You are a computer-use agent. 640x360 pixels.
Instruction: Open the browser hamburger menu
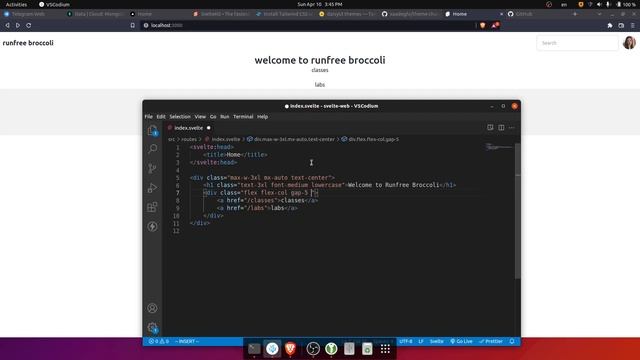633,25
